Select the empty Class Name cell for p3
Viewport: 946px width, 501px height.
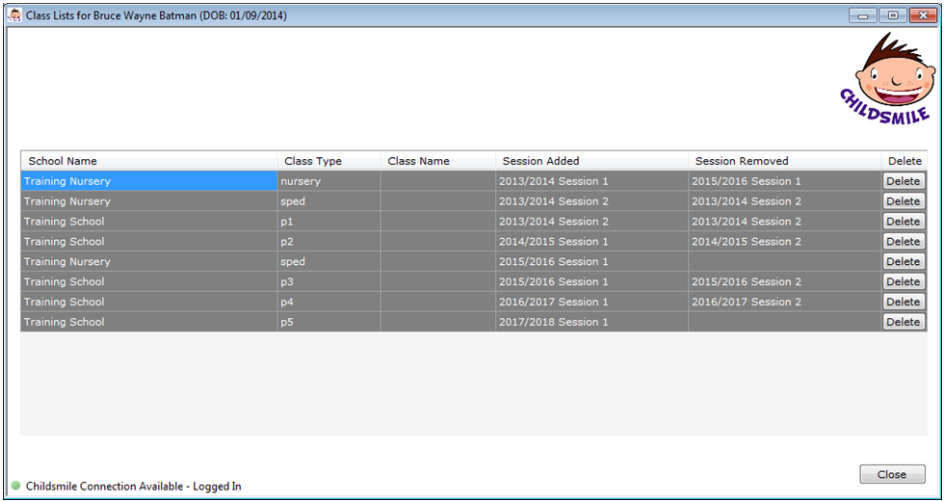tap(437, 282)
